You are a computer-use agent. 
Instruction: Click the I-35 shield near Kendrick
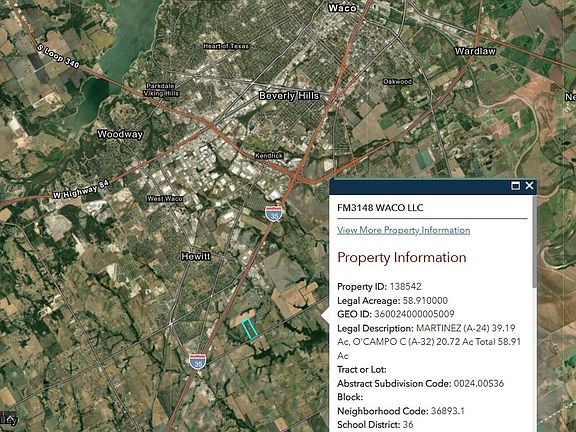click(274, 213)
